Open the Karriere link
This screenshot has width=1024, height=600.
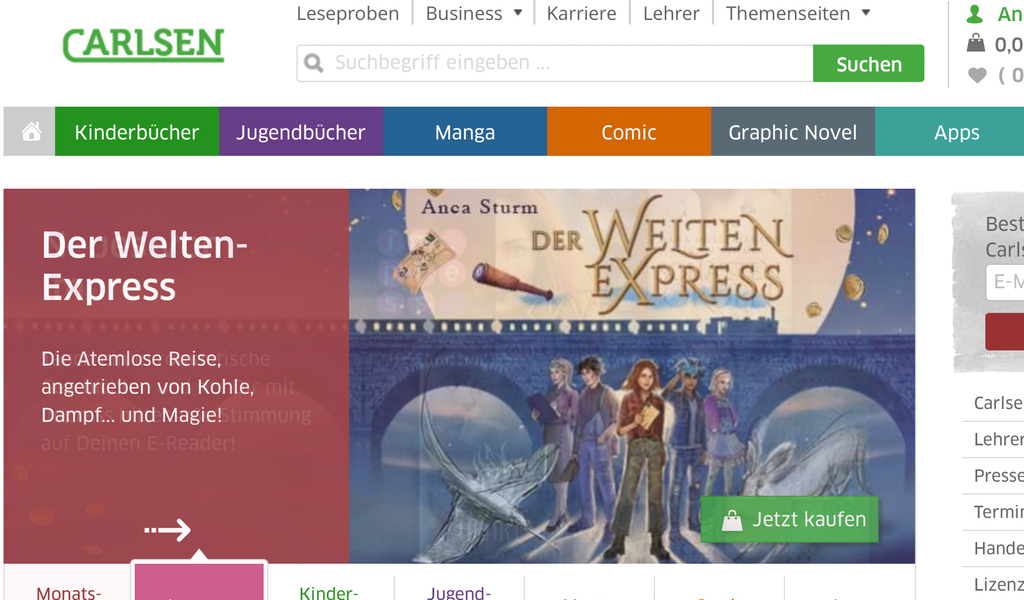[581, 13]
